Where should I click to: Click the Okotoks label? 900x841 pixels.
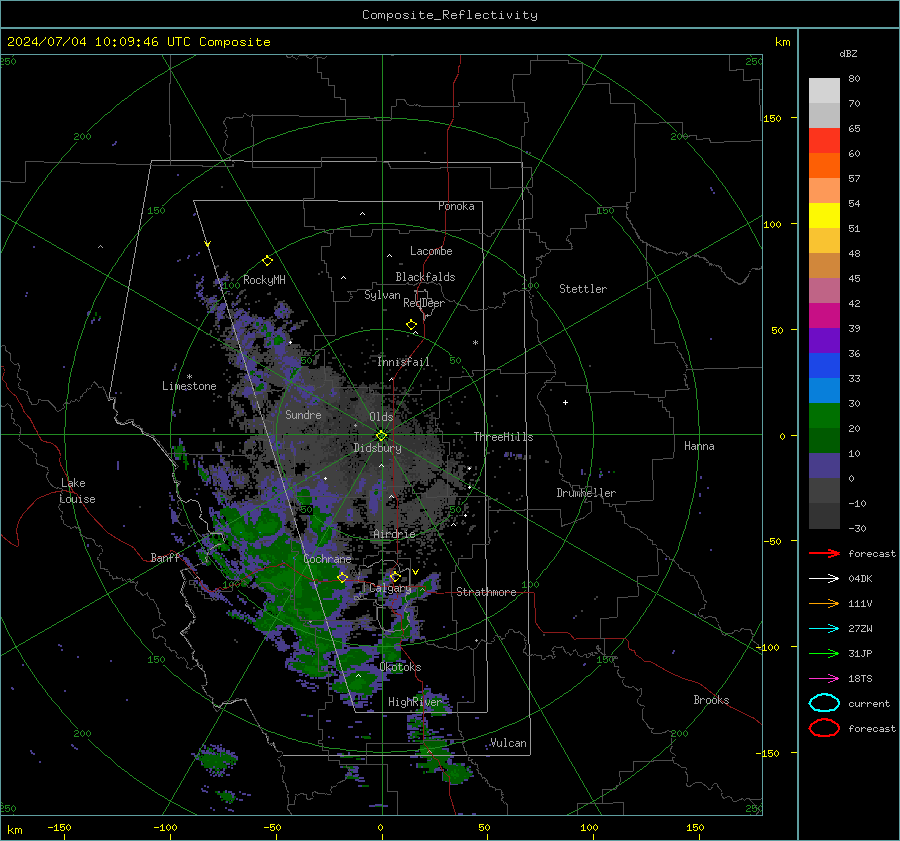(x=400, y=668)
